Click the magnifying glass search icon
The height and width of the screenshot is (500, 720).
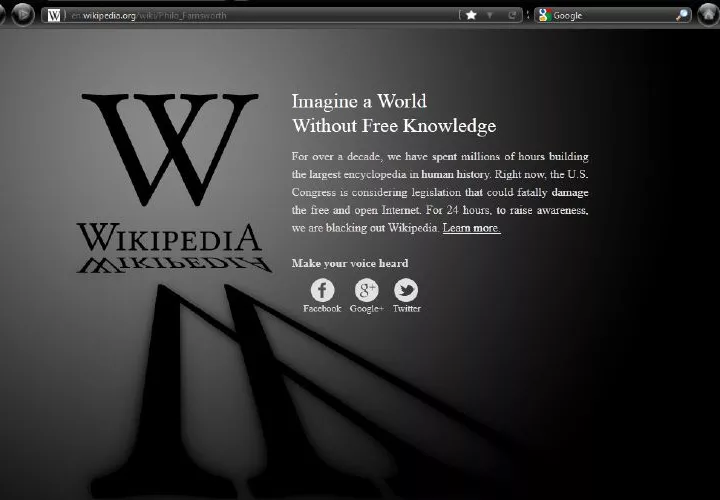[x=682, y=15]
